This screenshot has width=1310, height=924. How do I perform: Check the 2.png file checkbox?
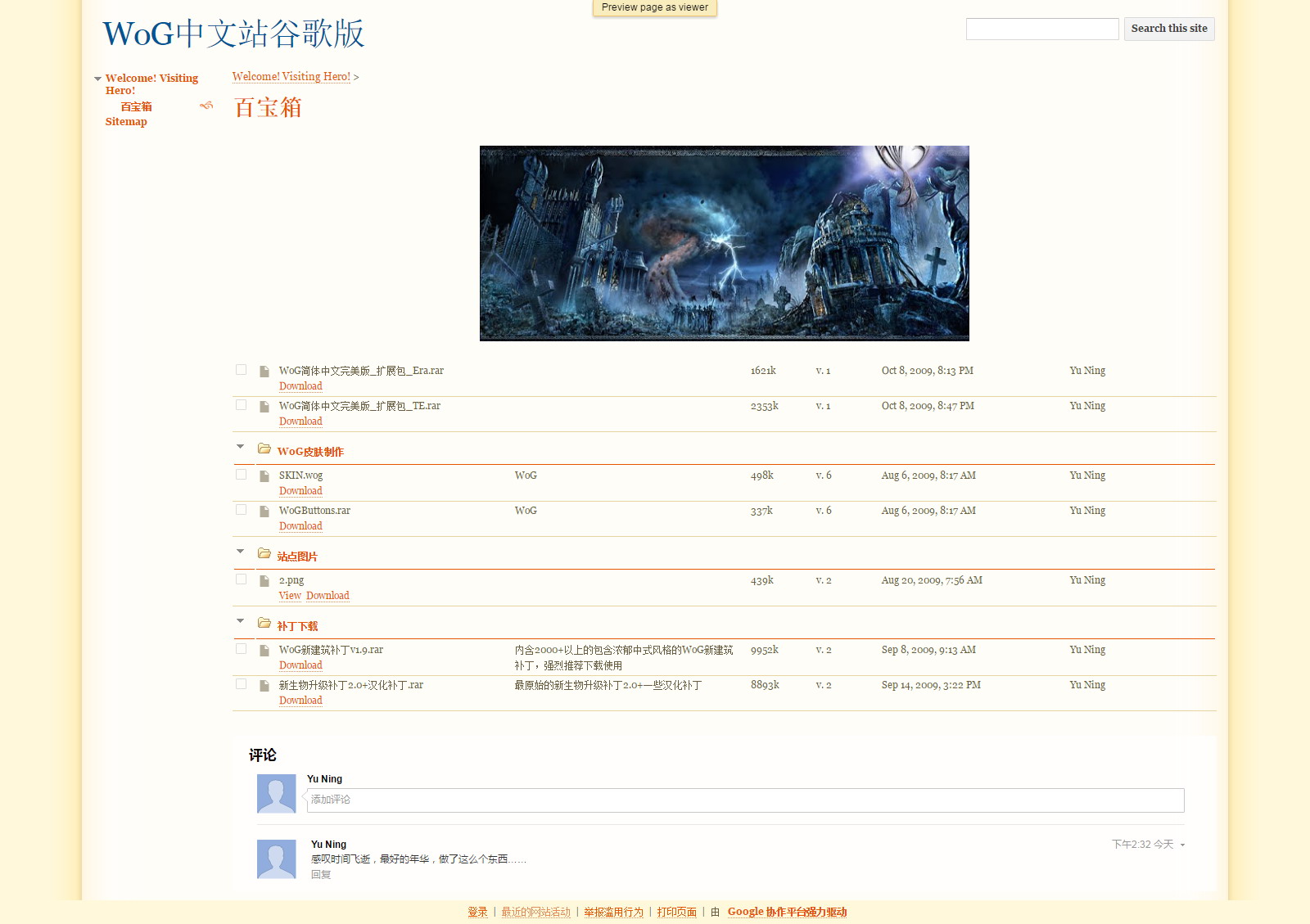point(241,579)
